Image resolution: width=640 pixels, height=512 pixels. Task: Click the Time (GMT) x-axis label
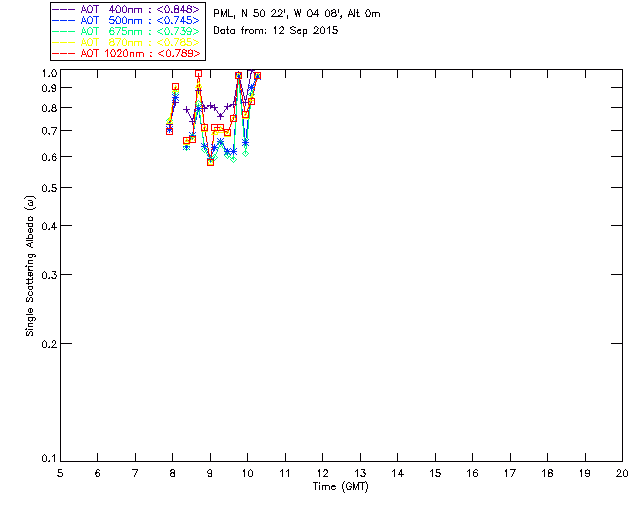[341, 485]
